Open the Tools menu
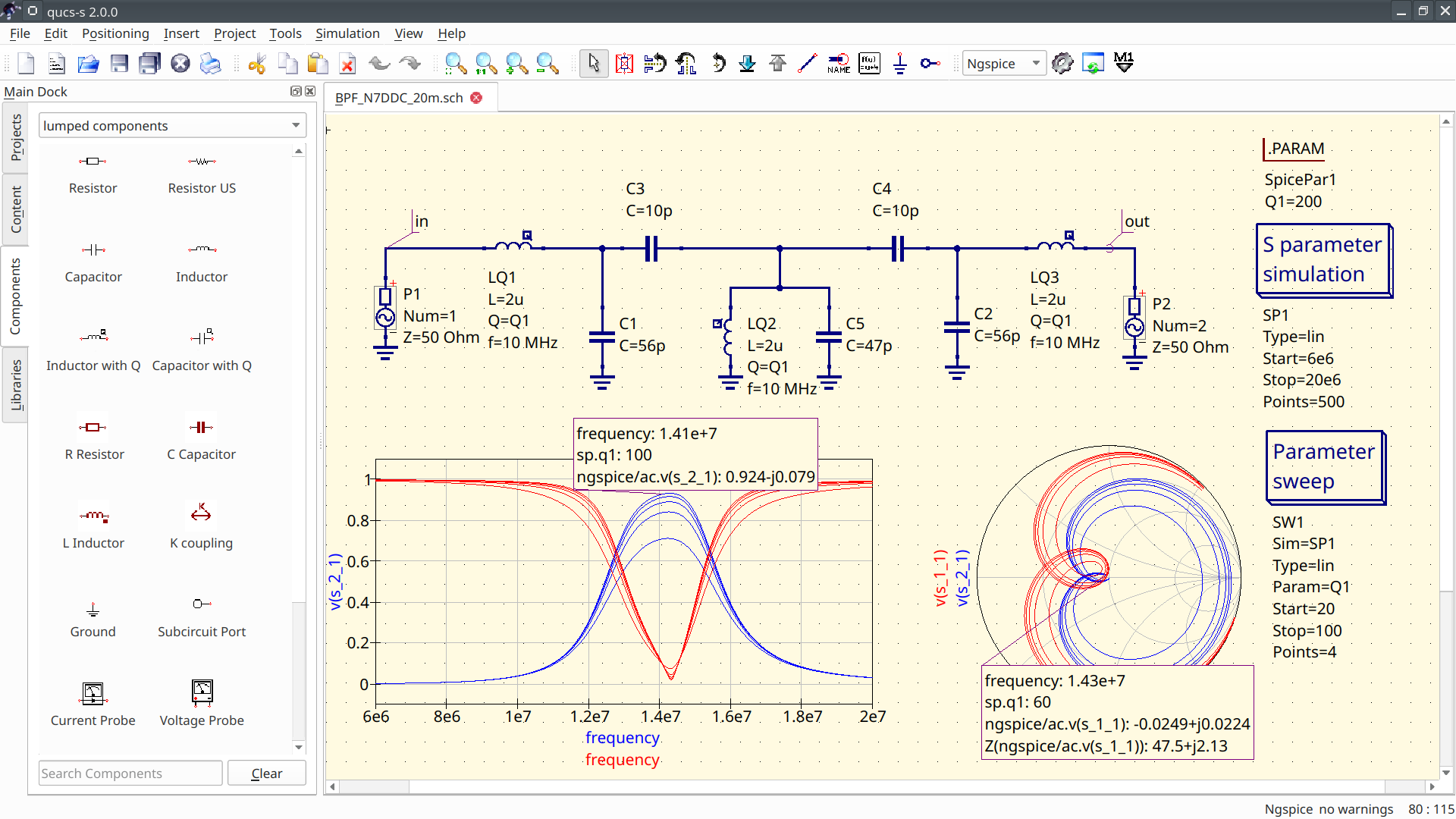The image size is (1456, 819). click(x=285, y=33)
